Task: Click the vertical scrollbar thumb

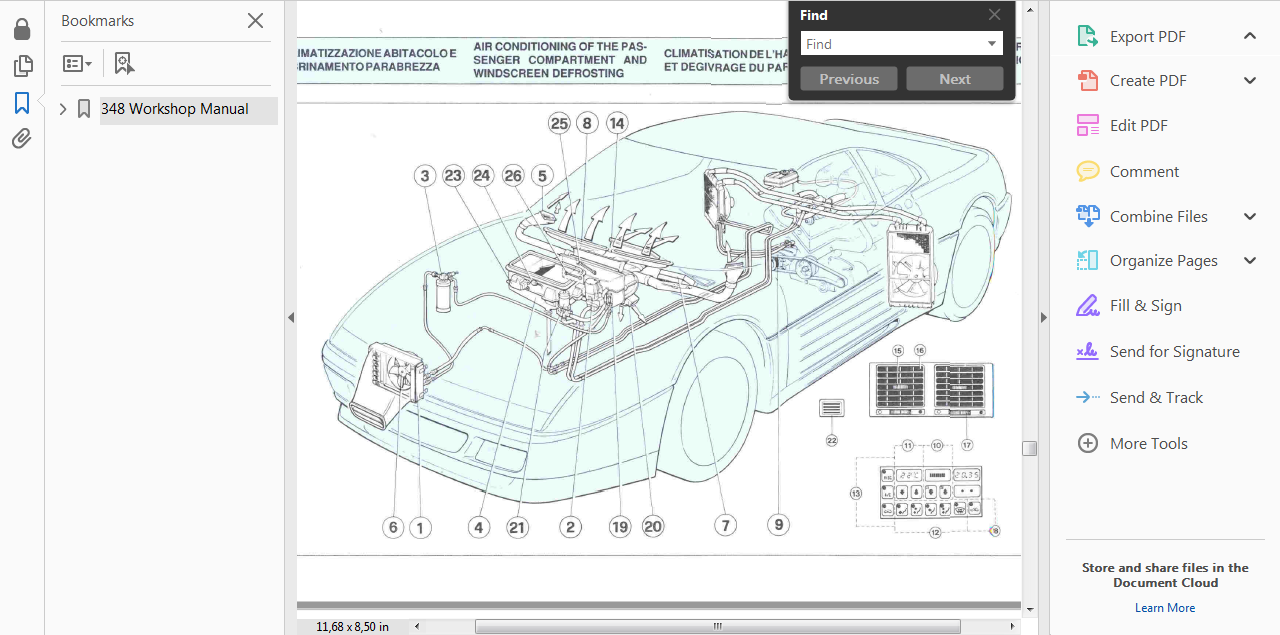Action: (1029, 448)
